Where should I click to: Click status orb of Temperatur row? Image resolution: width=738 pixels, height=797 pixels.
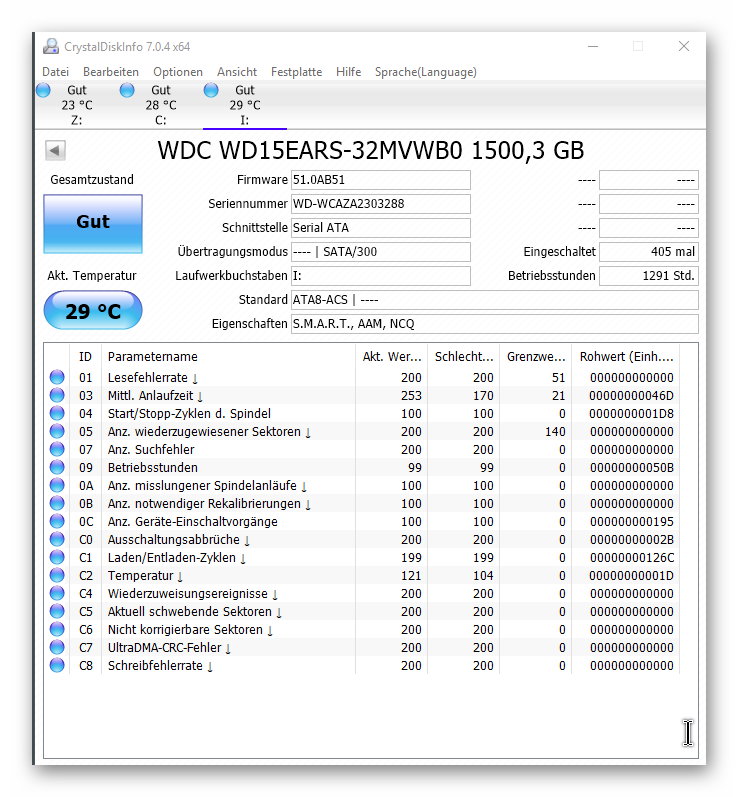57,575
